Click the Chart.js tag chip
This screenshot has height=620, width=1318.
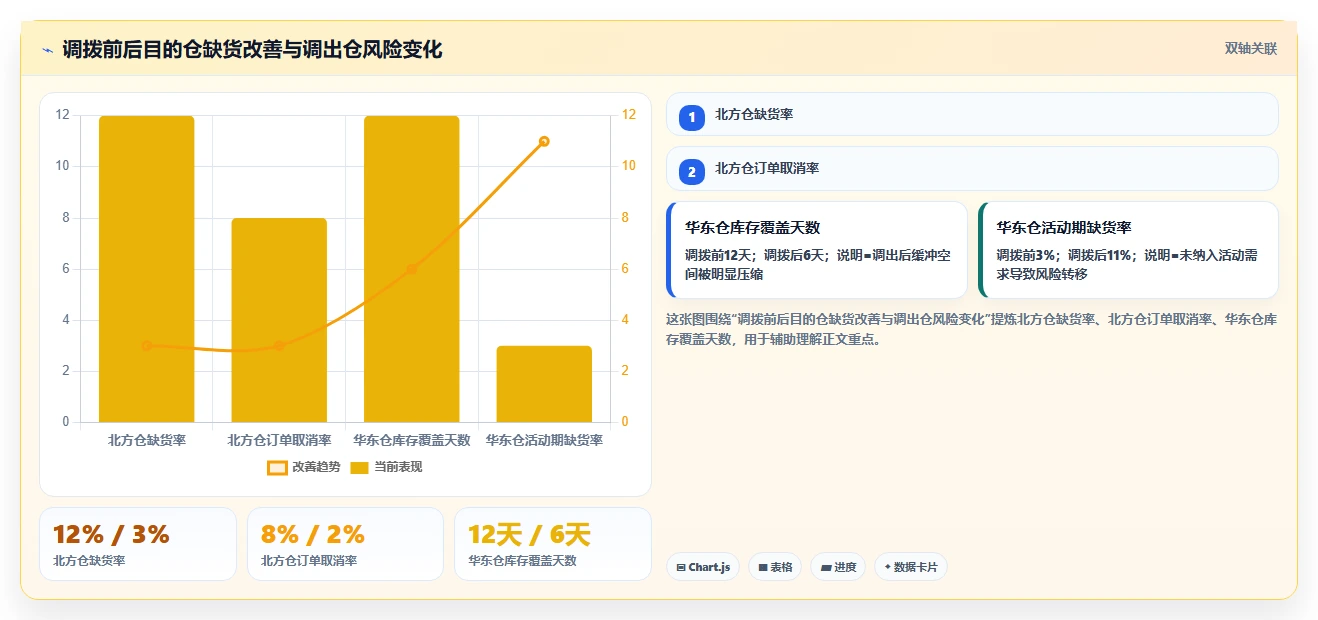[703, 567]
